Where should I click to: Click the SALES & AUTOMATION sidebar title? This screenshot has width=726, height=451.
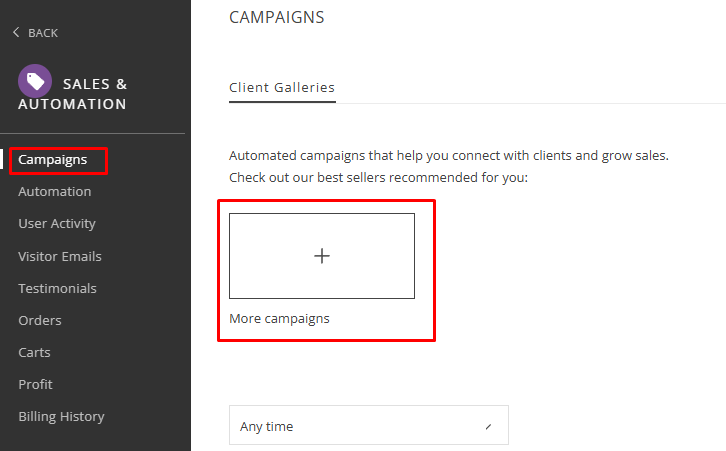[94, 94]
